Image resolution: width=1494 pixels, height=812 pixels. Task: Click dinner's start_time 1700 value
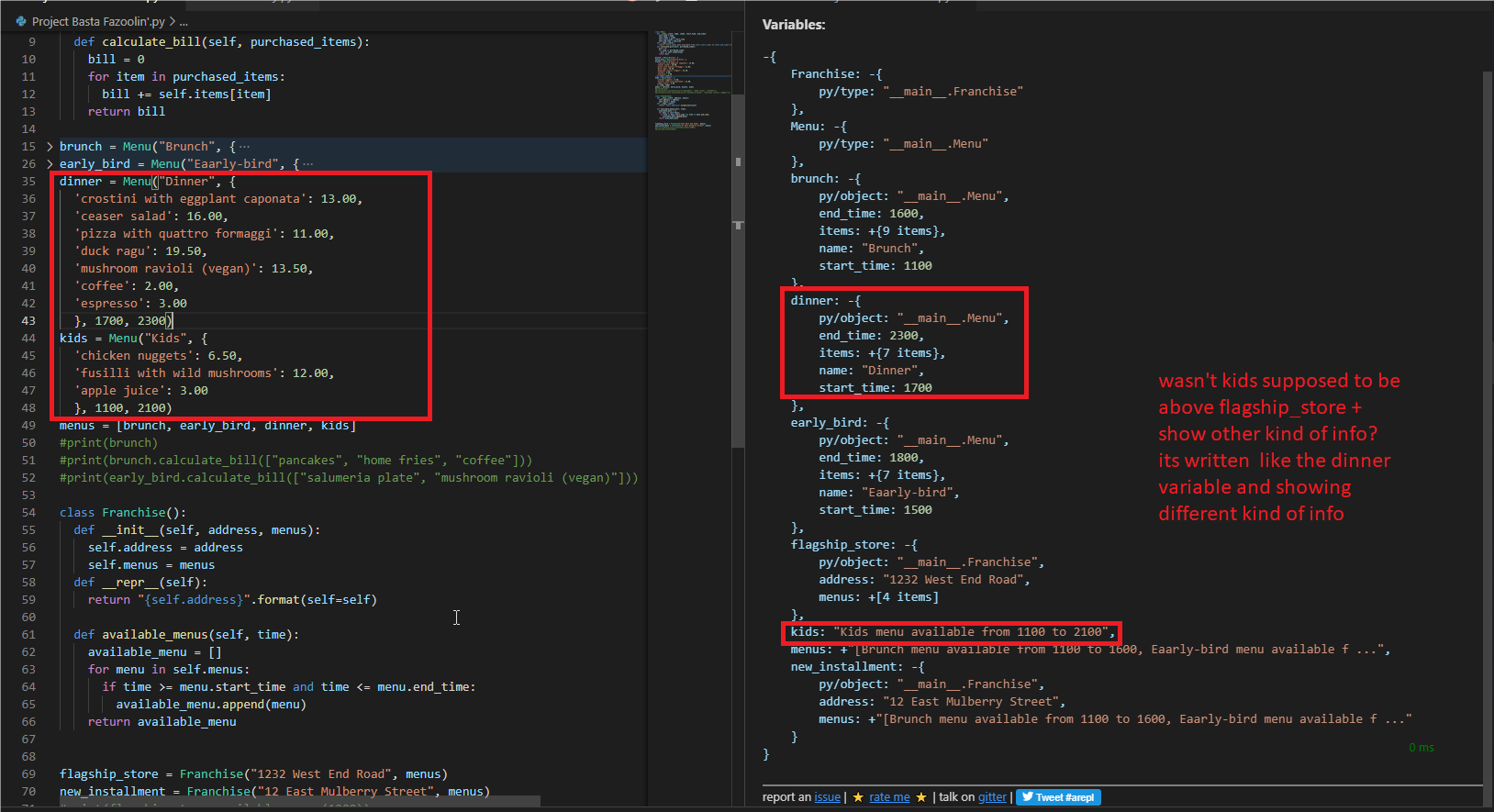(918, 388)
